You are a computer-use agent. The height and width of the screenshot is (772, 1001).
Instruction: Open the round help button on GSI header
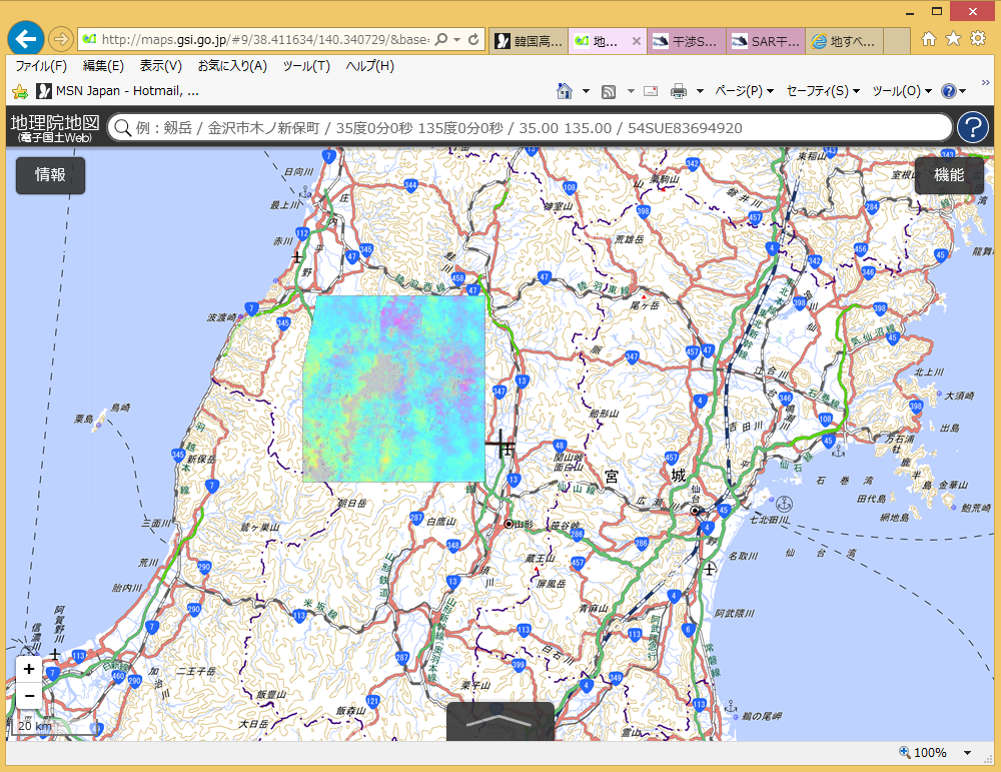click(x=972, y=127)
